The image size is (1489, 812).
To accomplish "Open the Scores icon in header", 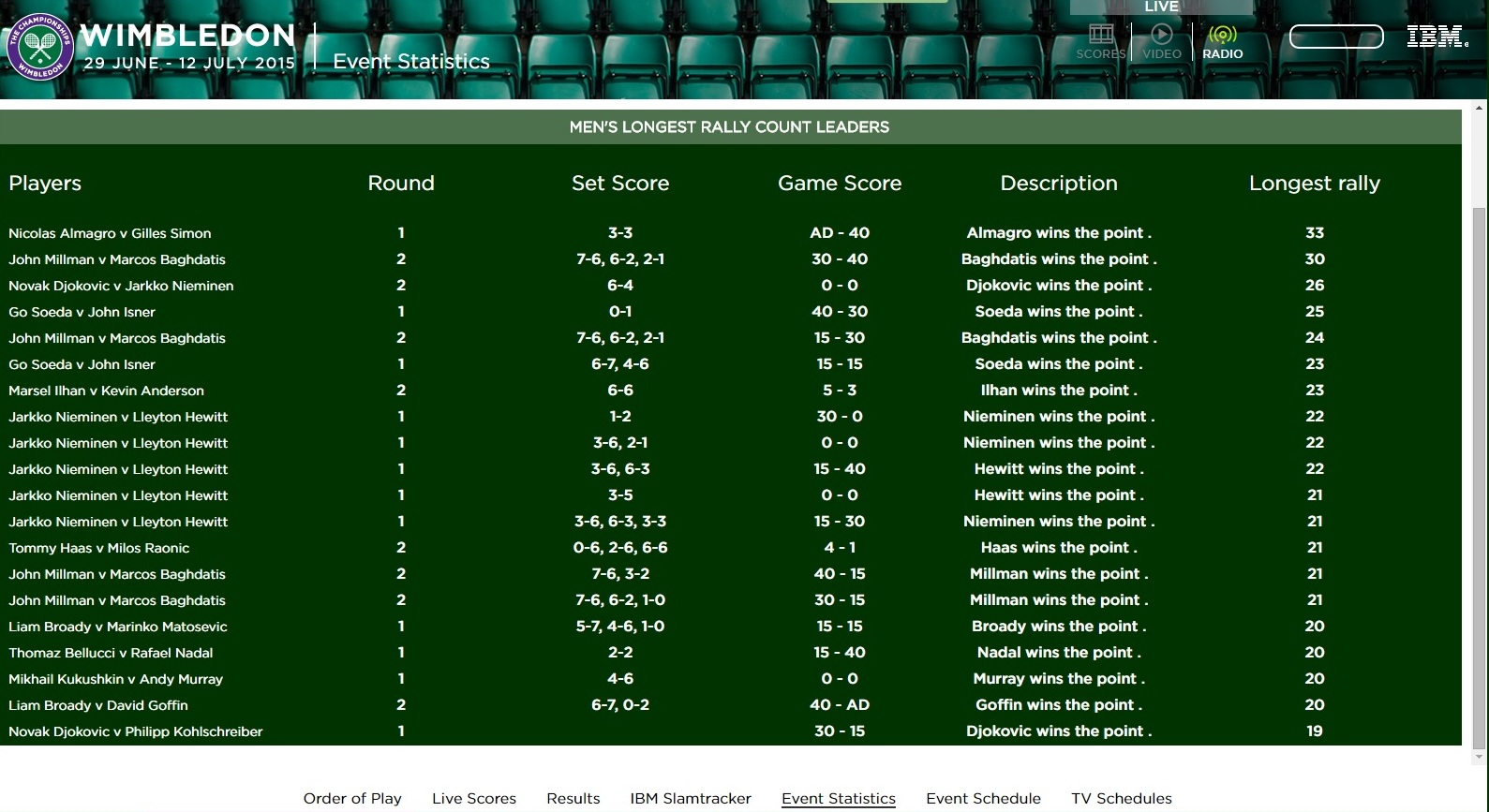I will coord(1101,42).
